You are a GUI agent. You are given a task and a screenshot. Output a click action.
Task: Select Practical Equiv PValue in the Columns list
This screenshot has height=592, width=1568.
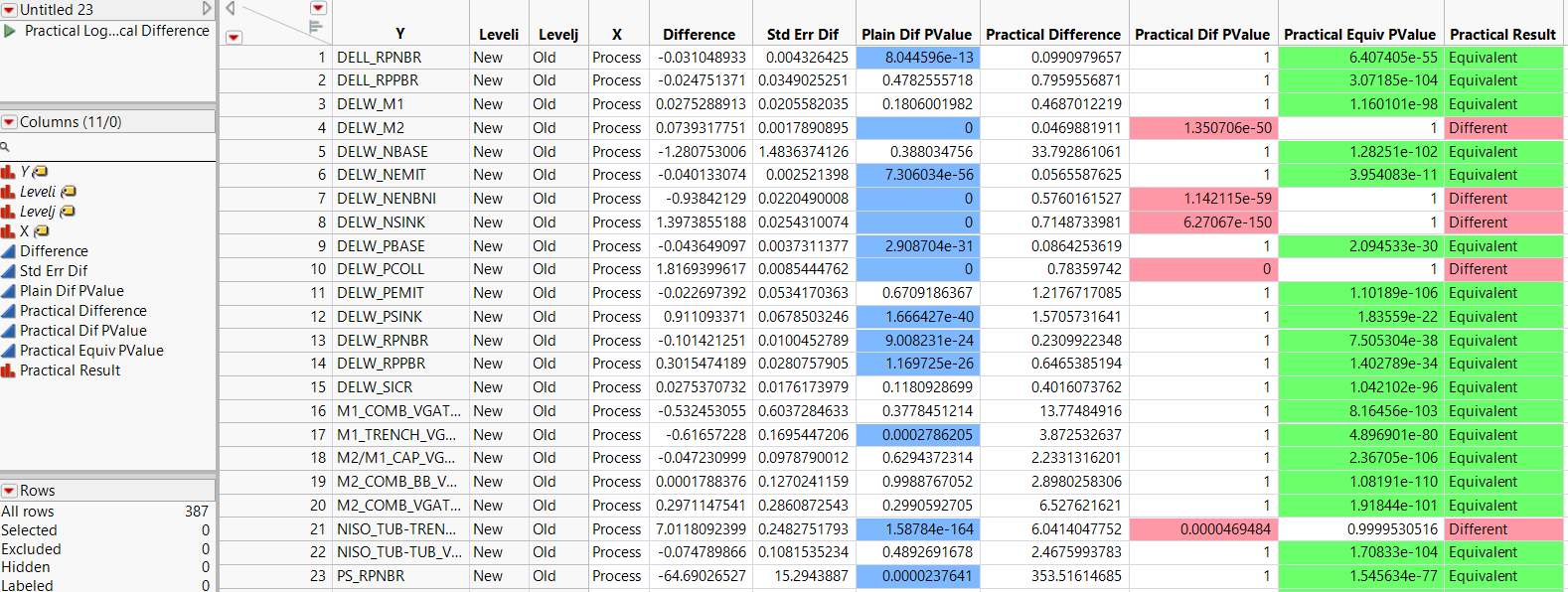(x=91, y=351)
